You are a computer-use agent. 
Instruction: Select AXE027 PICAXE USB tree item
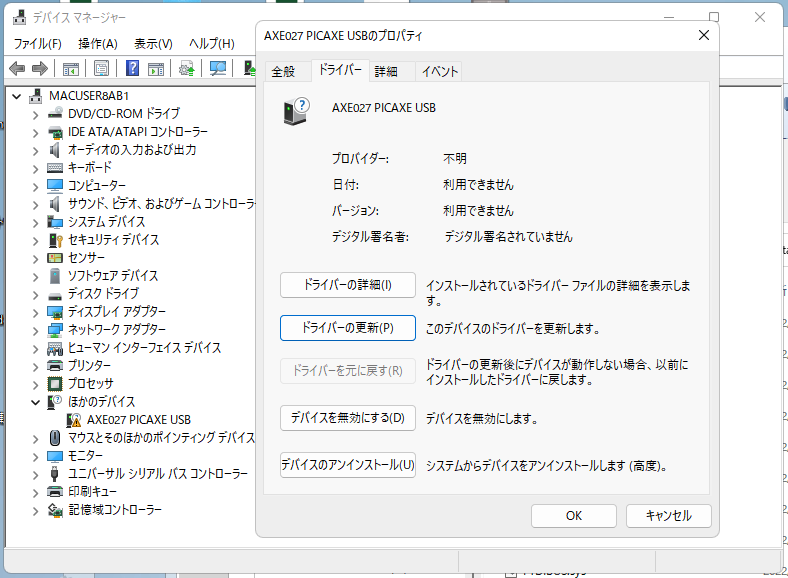coord(139,420)
